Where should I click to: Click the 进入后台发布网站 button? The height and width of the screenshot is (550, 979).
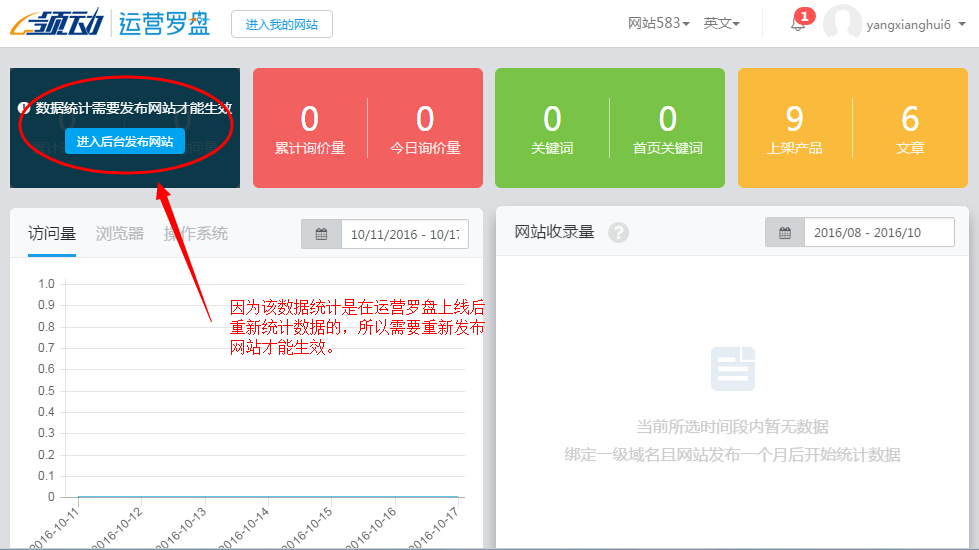point(125,142)
